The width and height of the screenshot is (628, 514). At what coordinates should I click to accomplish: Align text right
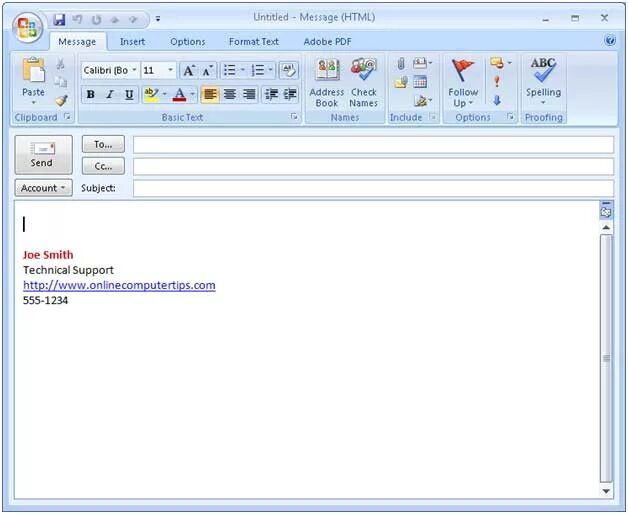click(249, 95)
